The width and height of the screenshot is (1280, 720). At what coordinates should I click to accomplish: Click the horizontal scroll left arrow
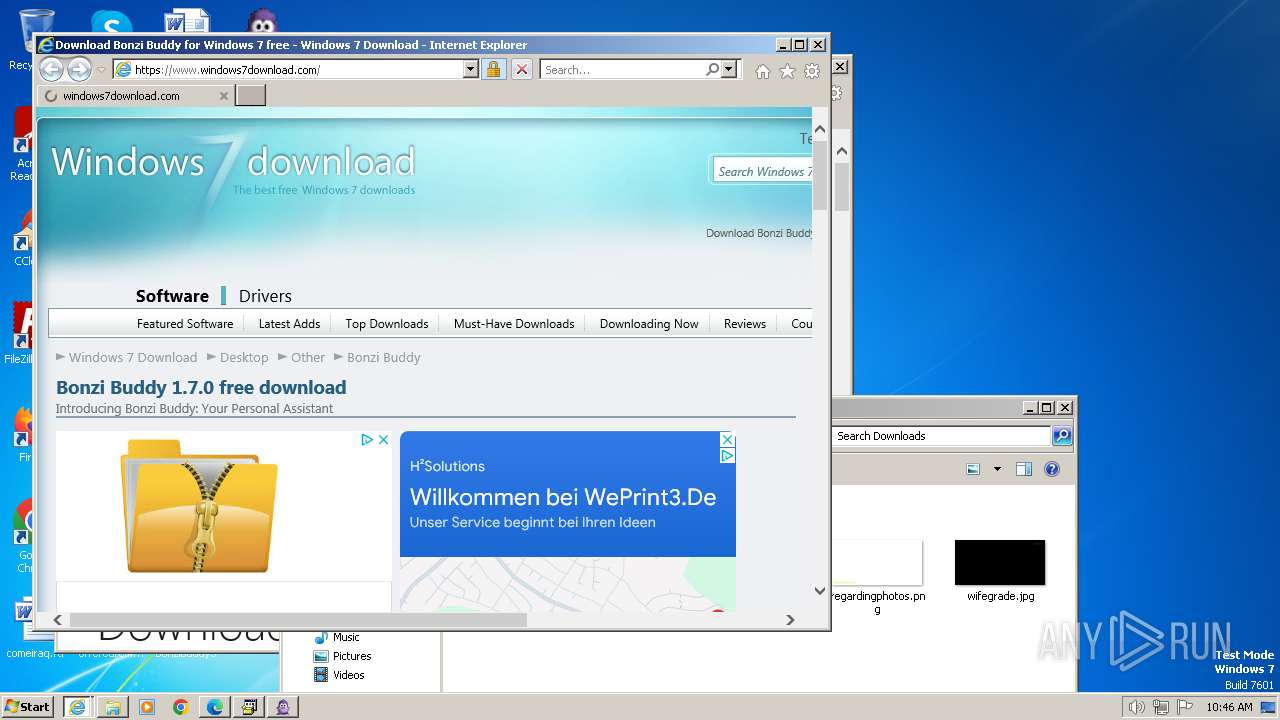point(58,620)
